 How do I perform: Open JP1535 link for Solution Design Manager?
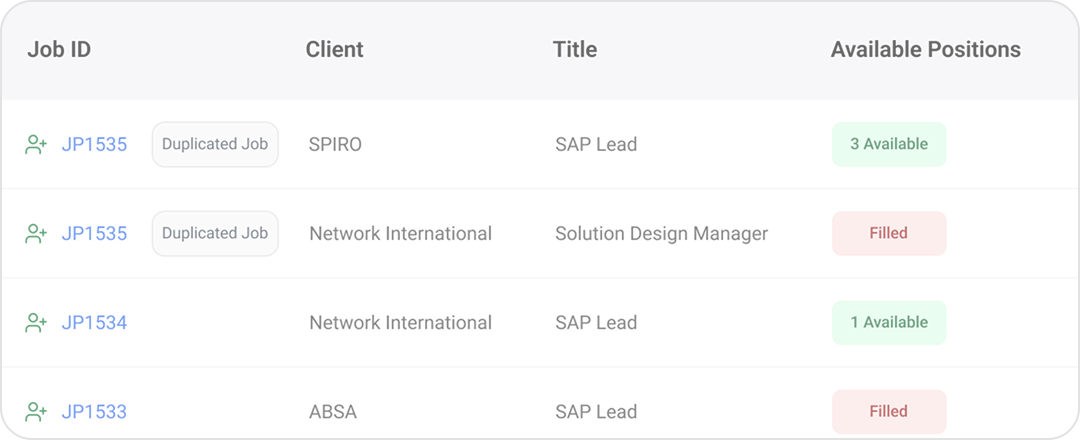(x=94, y=234)
